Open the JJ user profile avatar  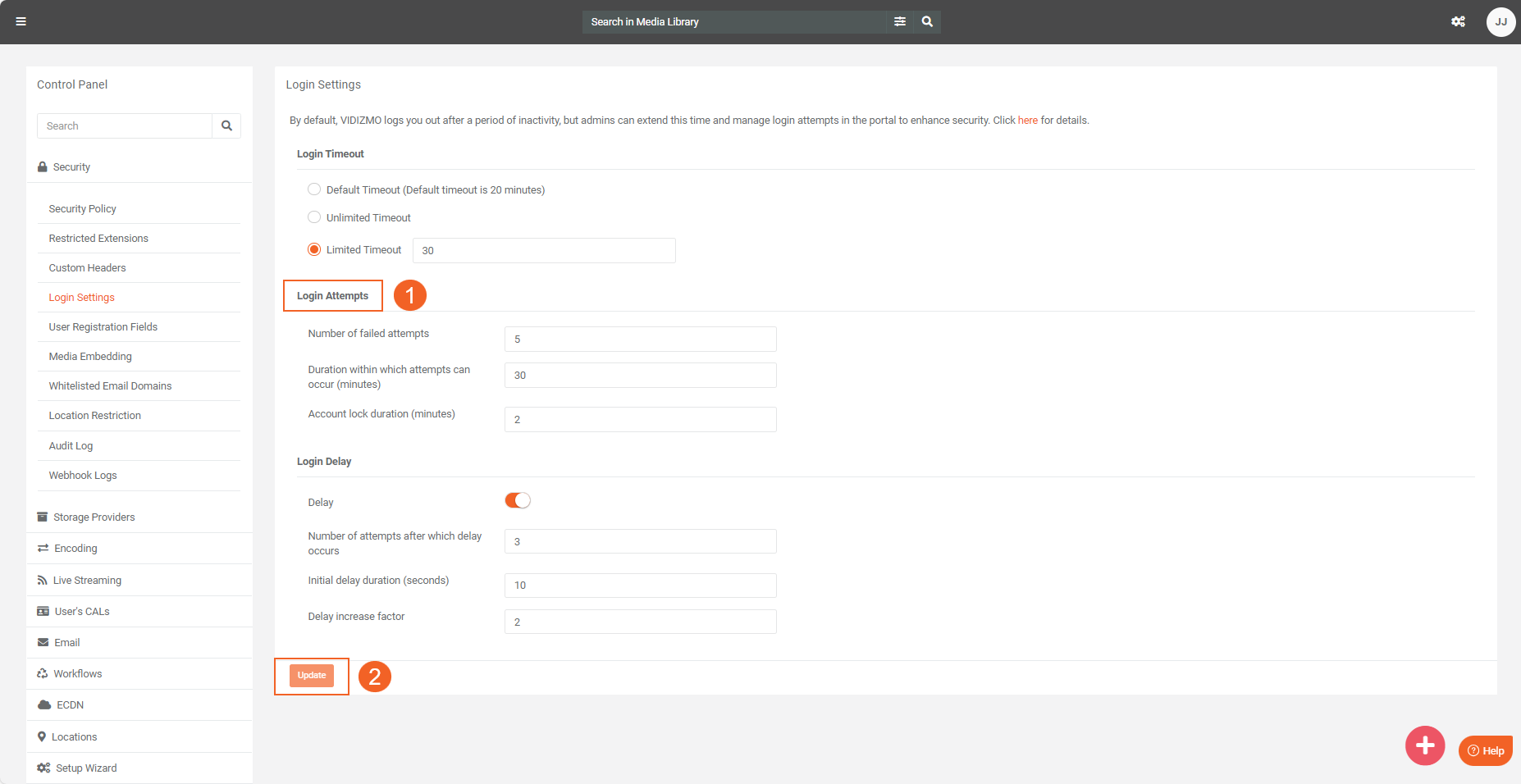click(x=1500, y=22)
